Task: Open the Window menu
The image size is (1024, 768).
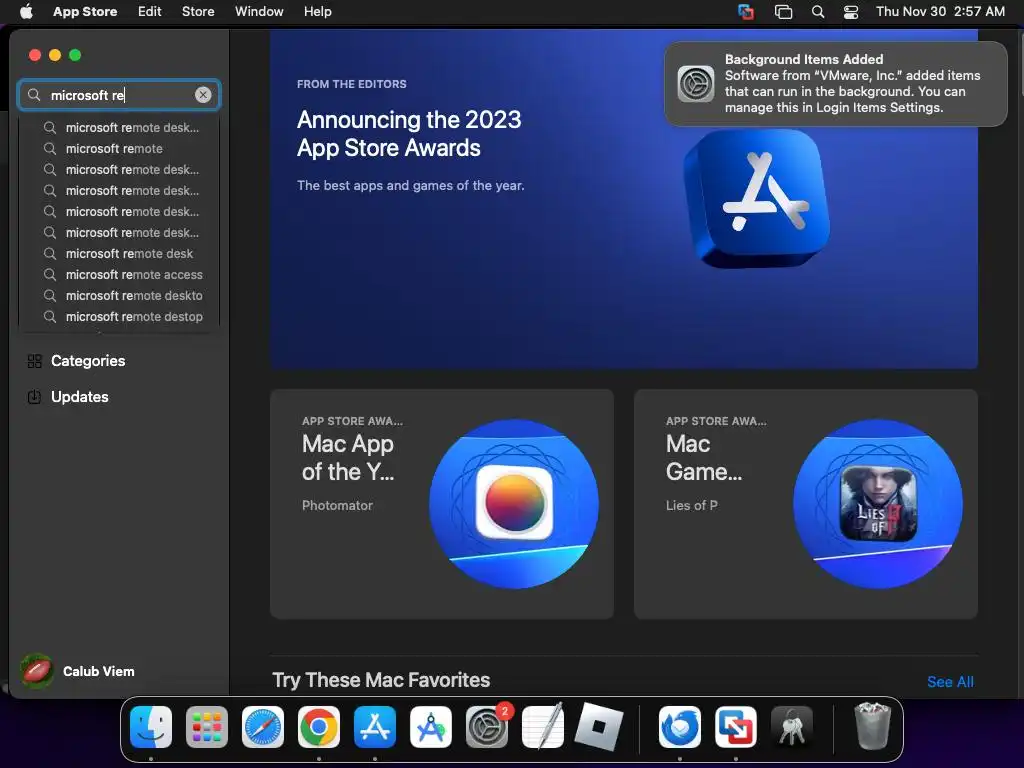Action: click(x=259, y=11)
